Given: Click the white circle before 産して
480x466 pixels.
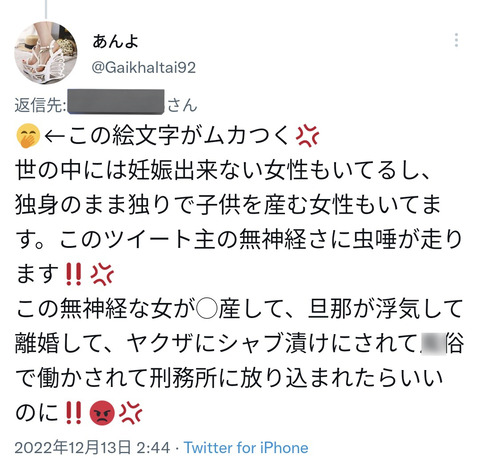Looking at the screenshot, I should point(207,309).
